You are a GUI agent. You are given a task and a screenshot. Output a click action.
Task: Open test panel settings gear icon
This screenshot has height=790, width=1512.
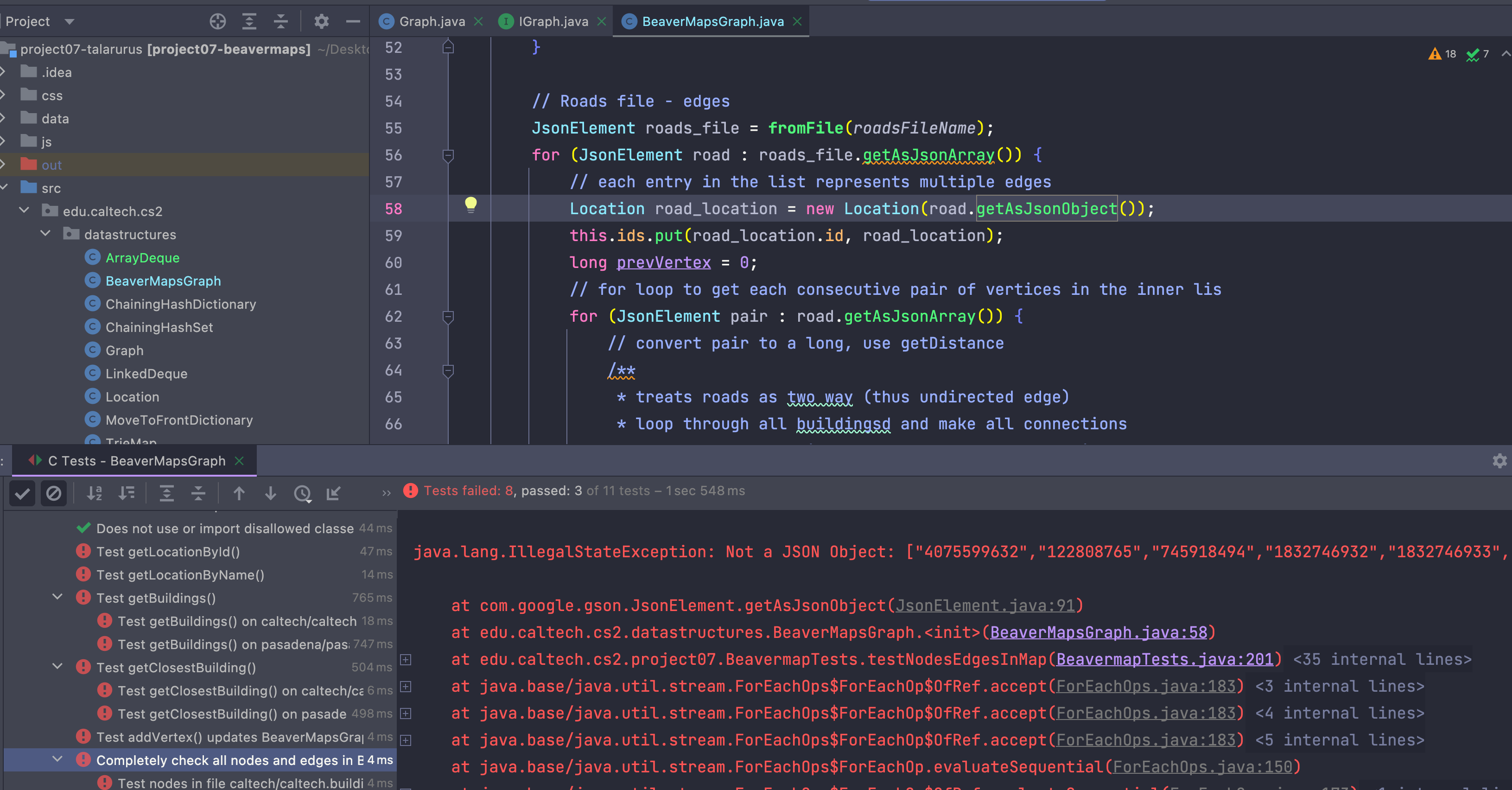1499,461
